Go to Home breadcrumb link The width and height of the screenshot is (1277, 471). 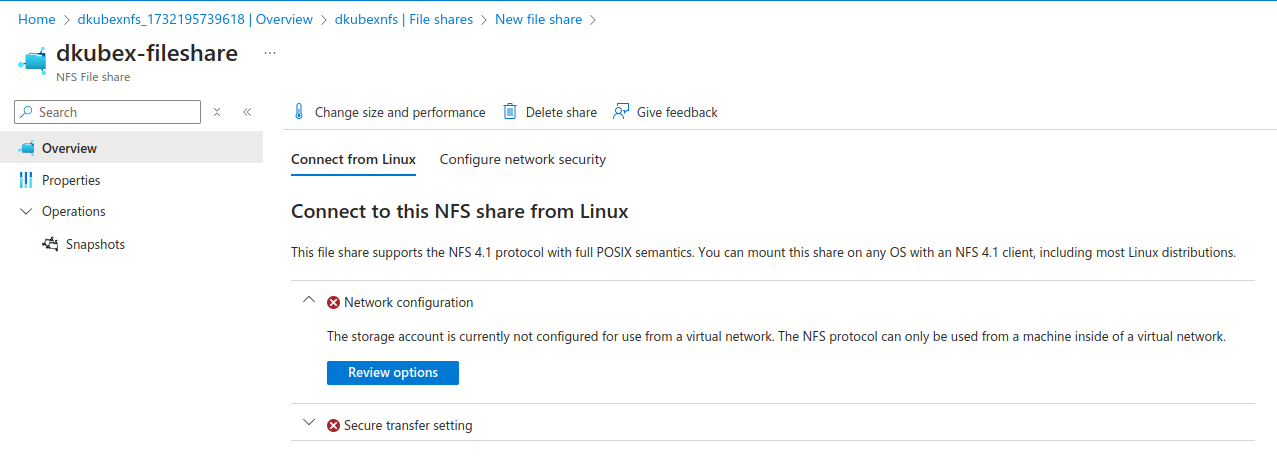click(36, 19)
